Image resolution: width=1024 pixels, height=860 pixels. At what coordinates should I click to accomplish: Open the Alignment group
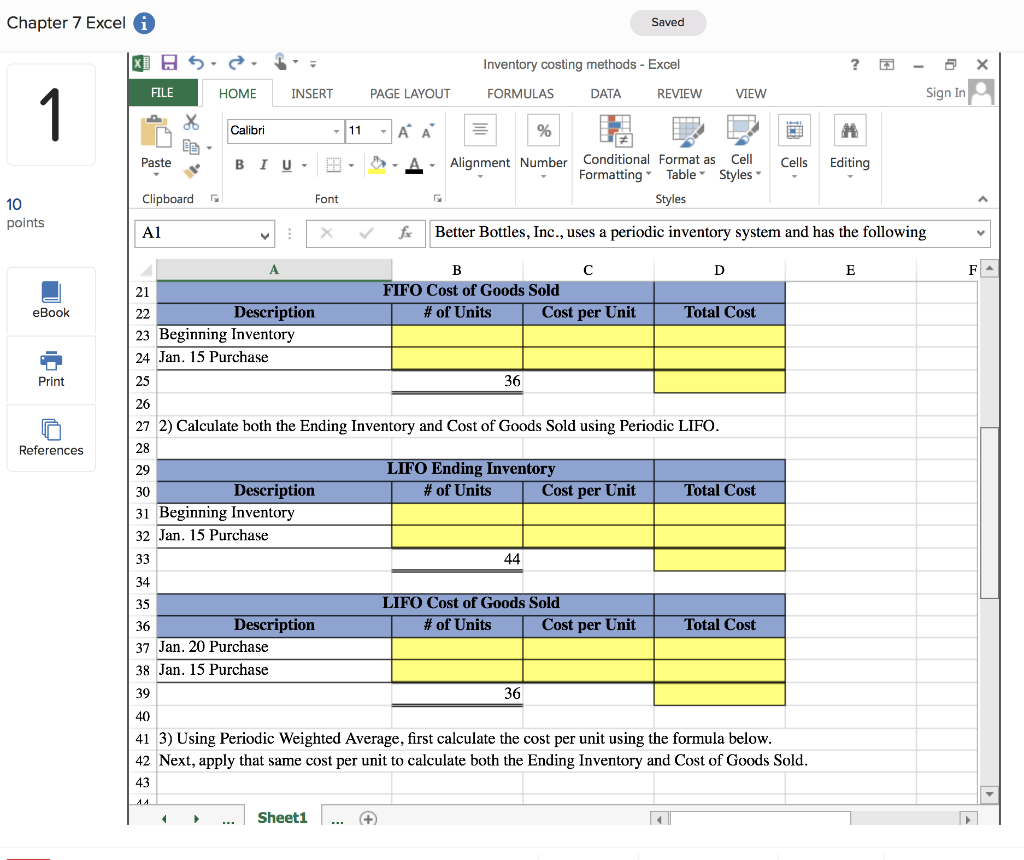(x=480, y=147)
